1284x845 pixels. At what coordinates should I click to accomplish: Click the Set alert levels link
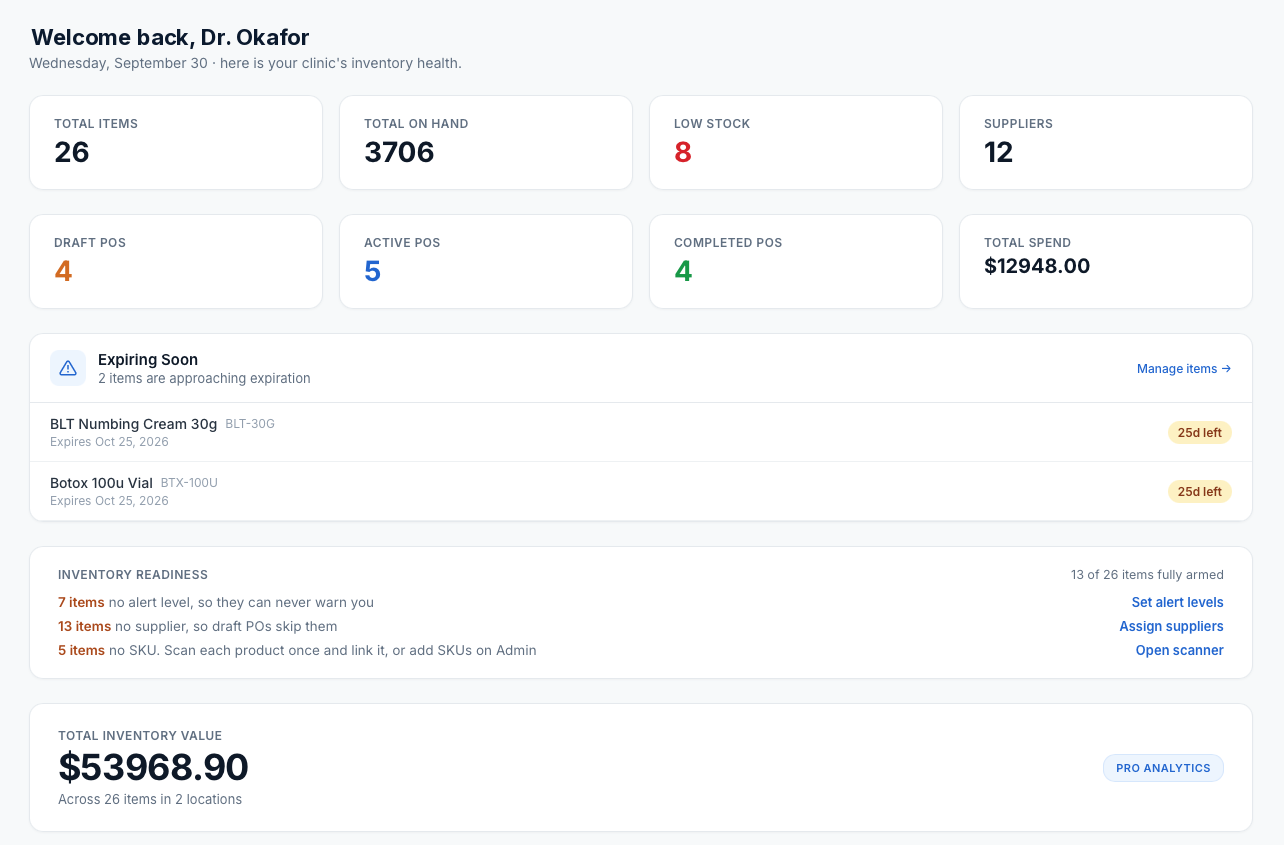point(1177,602)
